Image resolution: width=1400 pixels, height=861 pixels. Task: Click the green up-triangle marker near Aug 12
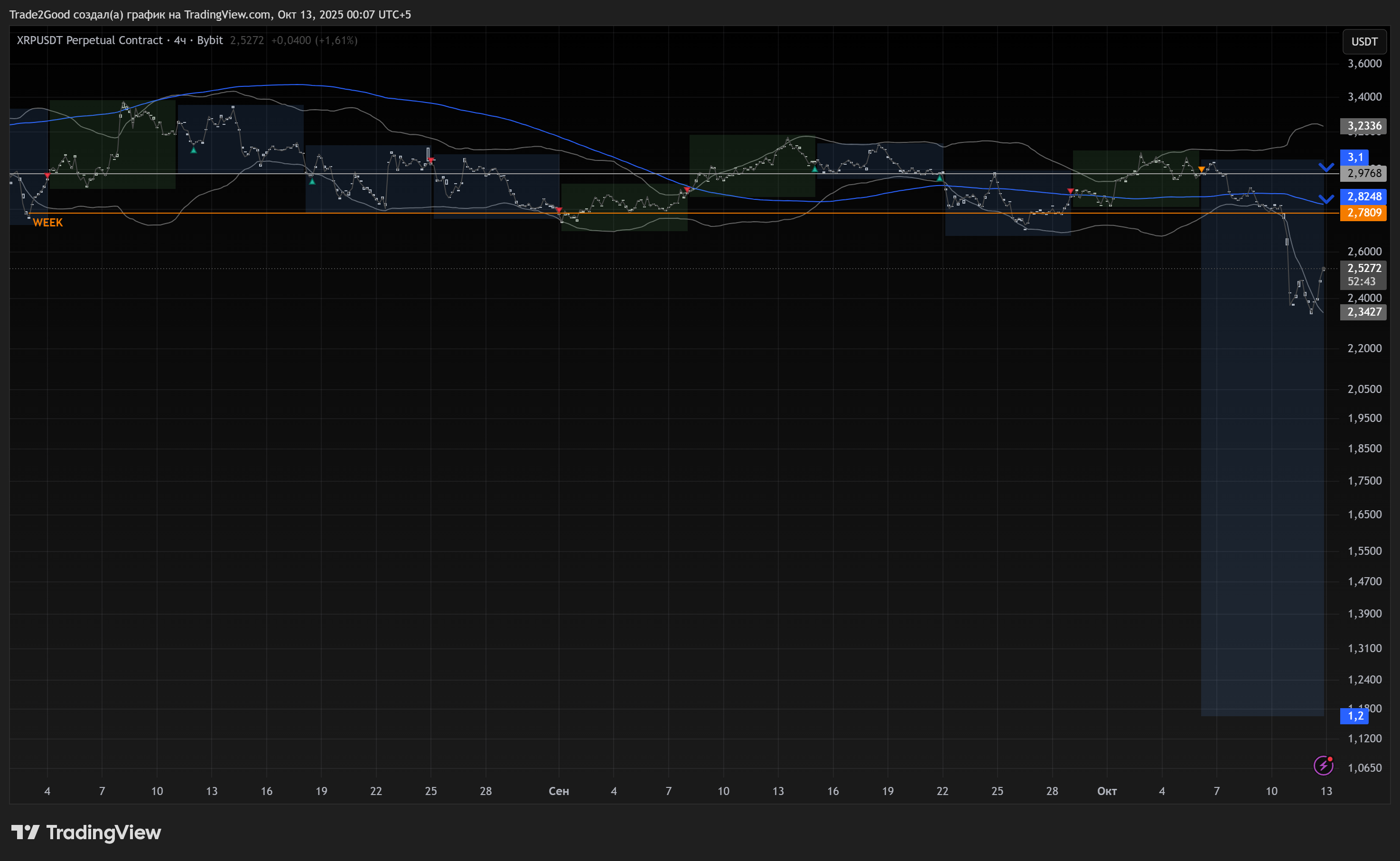point(194,150)
